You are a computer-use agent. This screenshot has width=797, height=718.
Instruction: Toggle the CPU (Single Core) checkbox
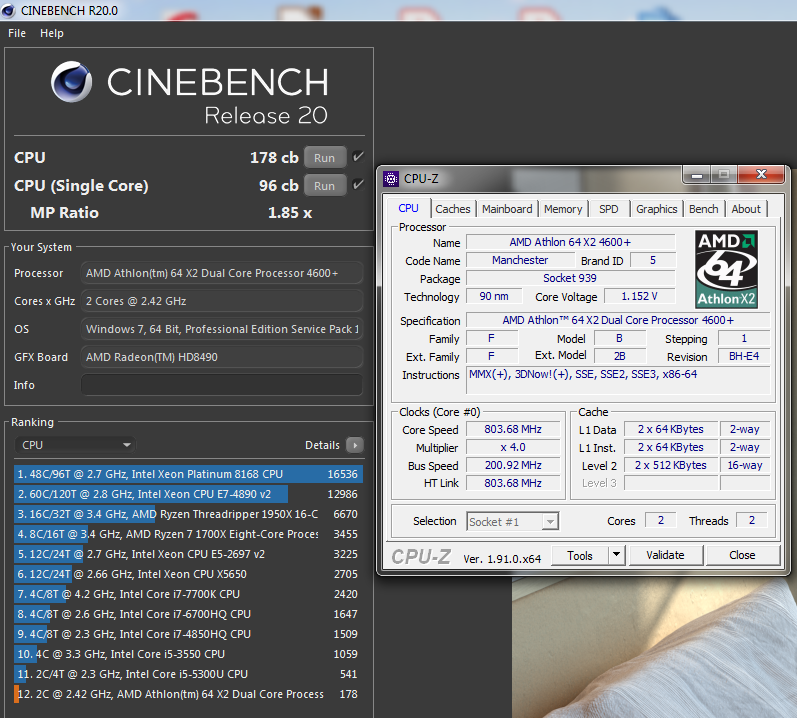coord(358,184)
